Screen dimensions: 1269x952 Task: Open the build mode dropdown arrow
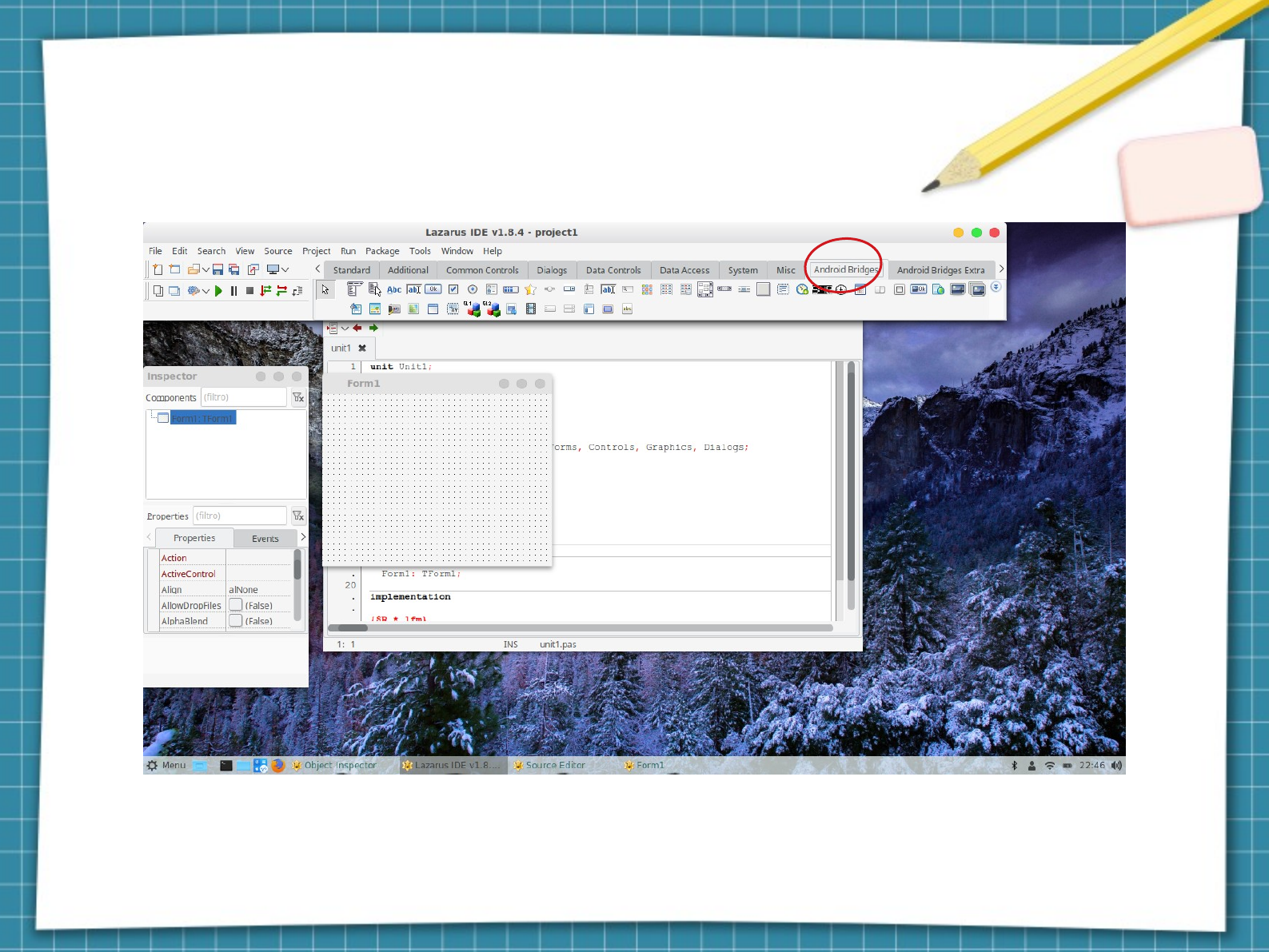(x=206, y=291)
